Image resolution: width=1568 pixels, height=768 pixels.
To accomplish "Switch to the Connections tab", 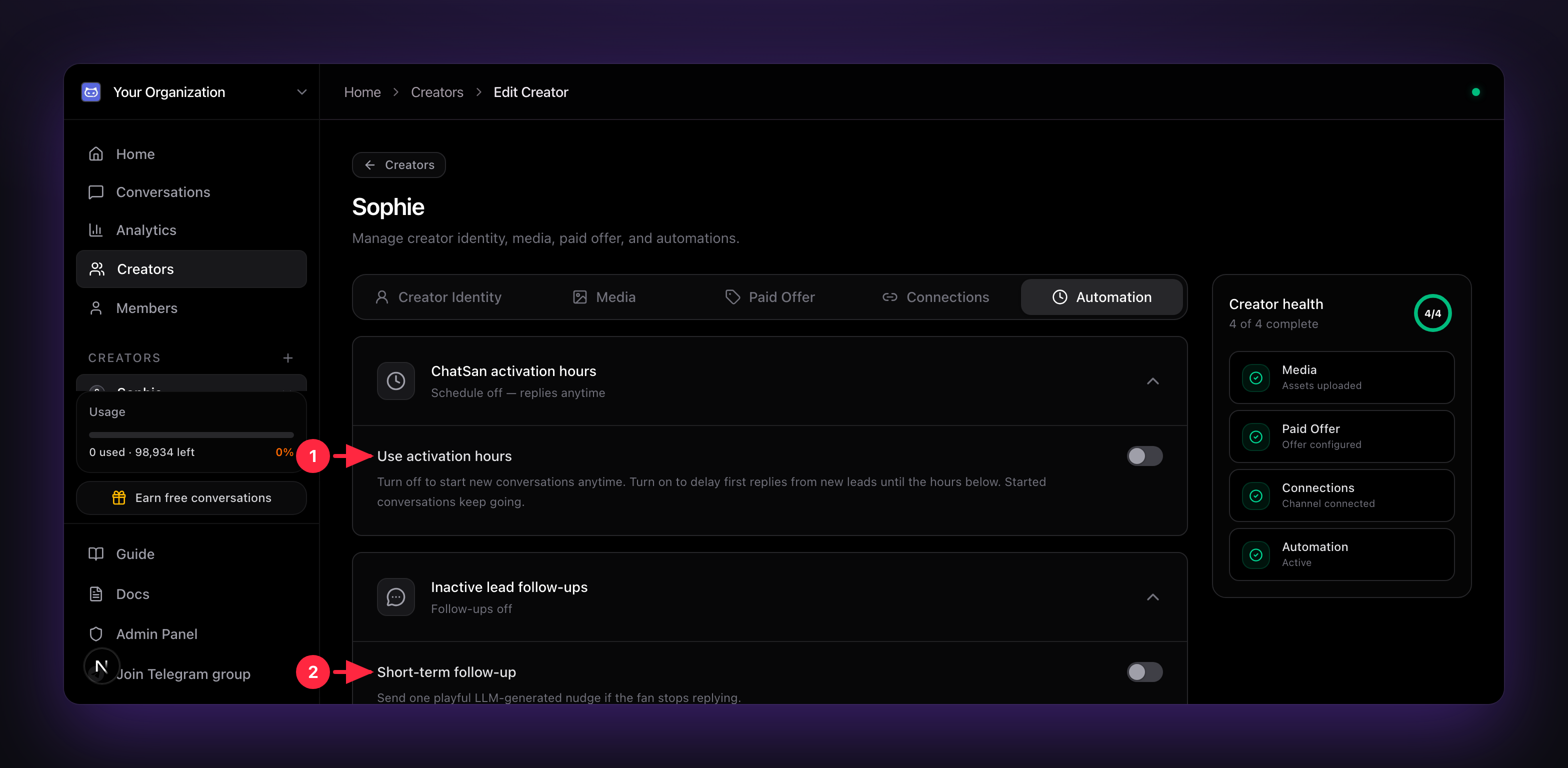I will pos(935,297).
